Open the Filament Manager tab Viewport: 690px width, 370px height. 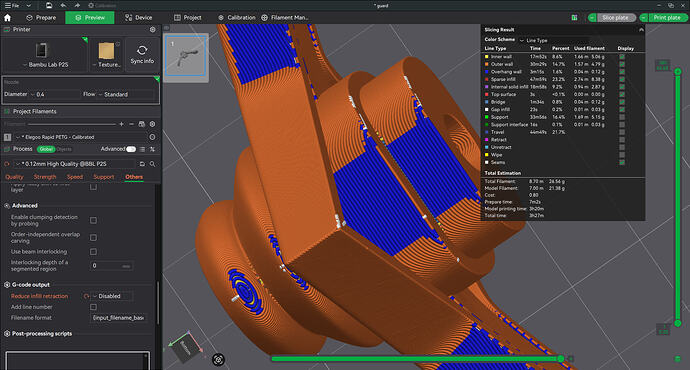pos(285,18)
